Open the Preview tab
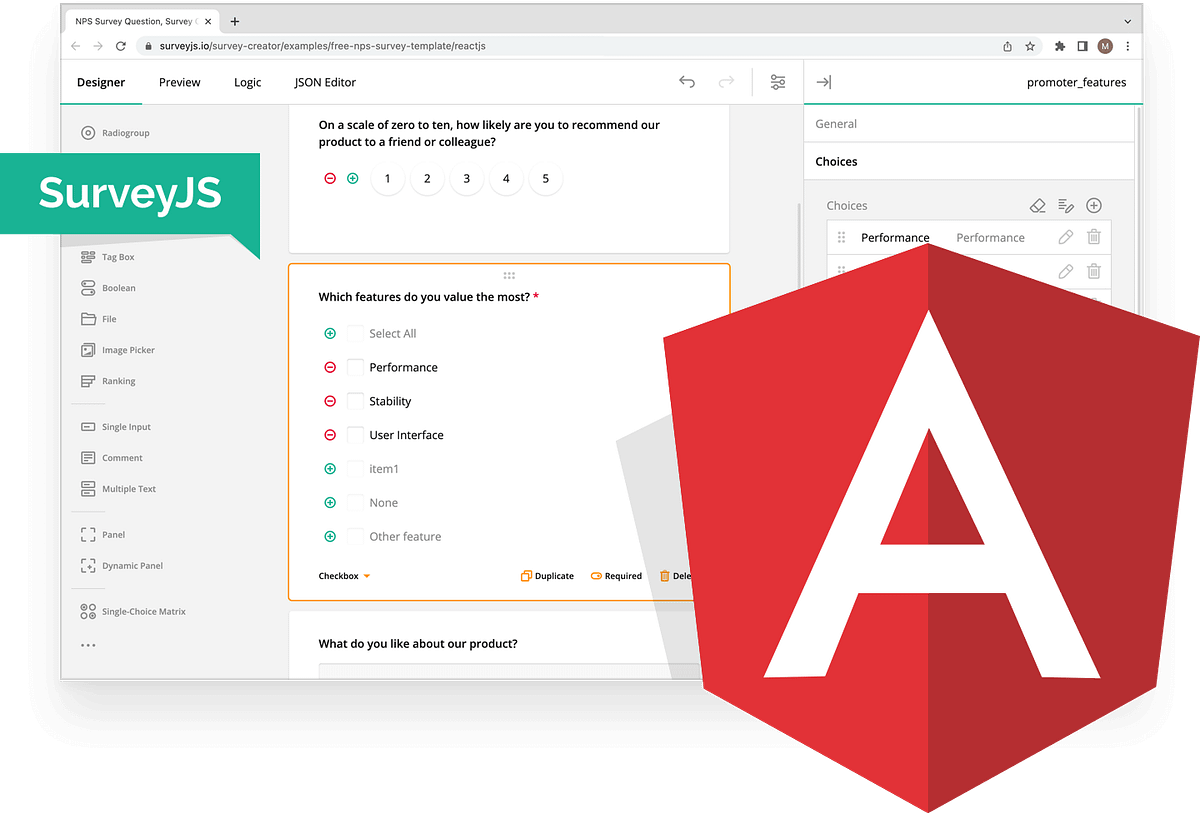Viewport: 1200px width, 813px height. pyautogui.click(x=179, y=82)
